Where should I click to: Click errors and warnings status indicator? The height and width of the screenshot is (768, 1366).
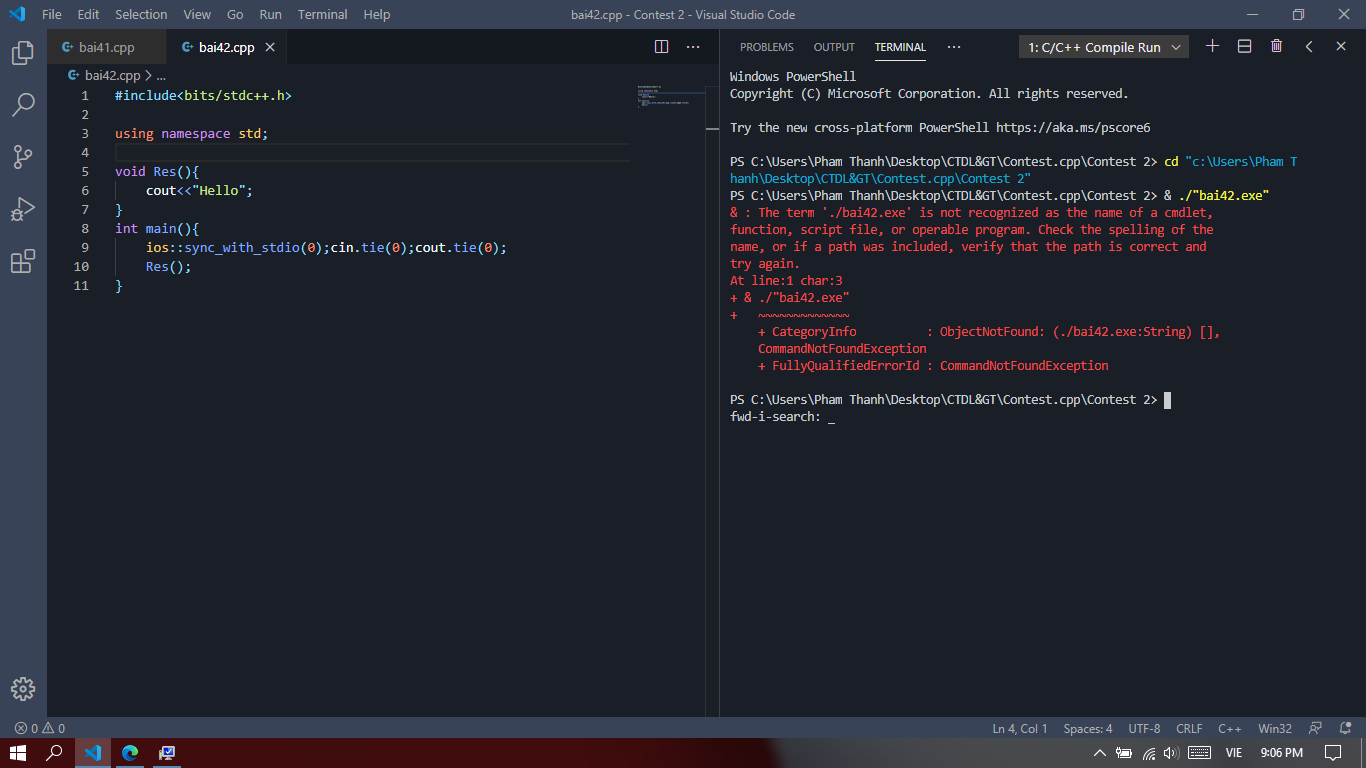(40, 728)
